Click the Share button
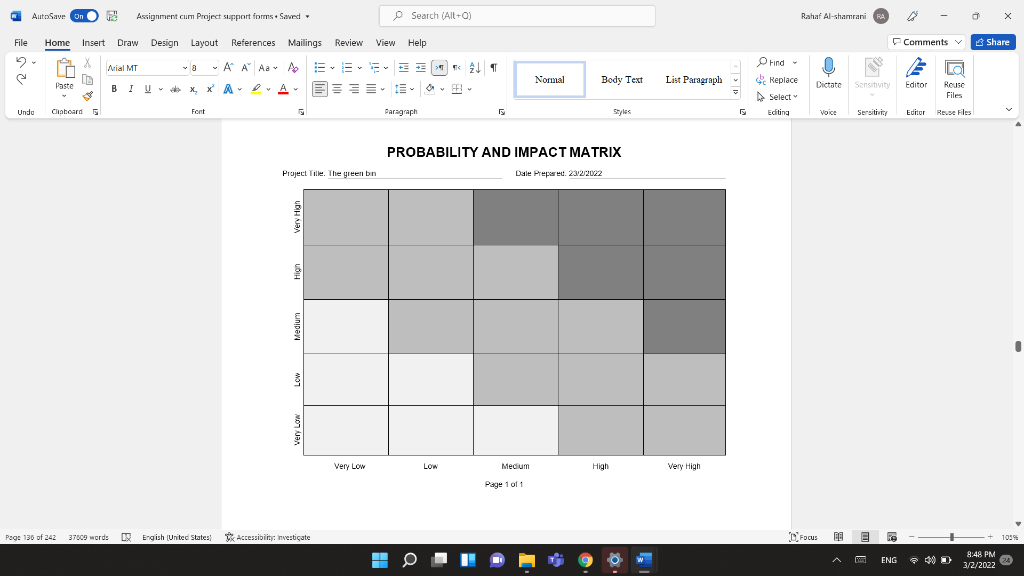The width and height of the screenshot is (1024, 576). pyautogui.click(x=990, y=42)
